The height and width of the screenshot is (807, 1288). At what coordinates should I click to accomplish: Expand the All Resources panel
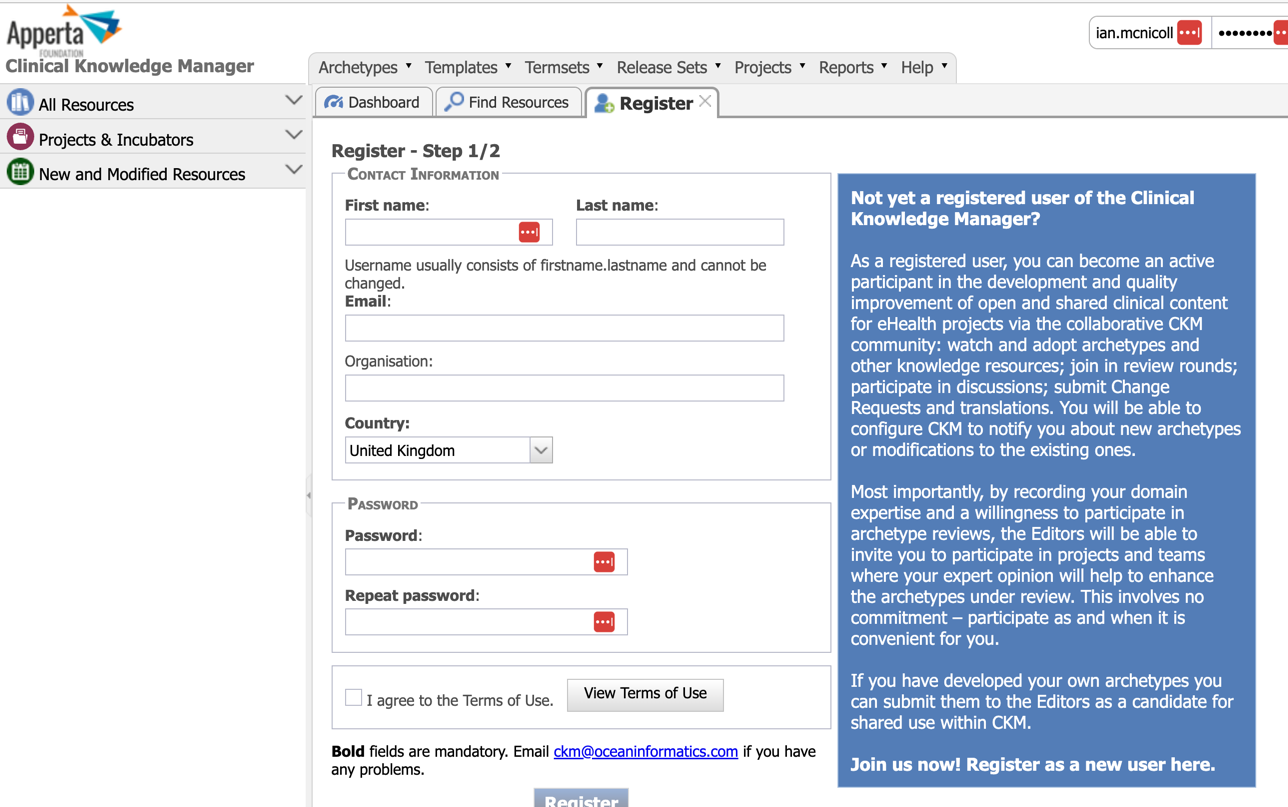click(293, 100)
